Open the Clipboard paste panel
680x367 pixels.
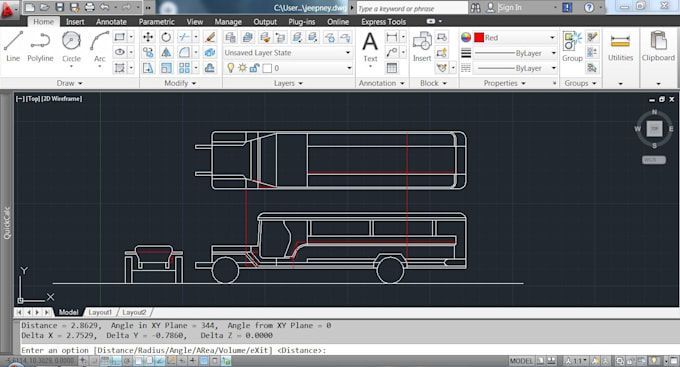point(658,46)
